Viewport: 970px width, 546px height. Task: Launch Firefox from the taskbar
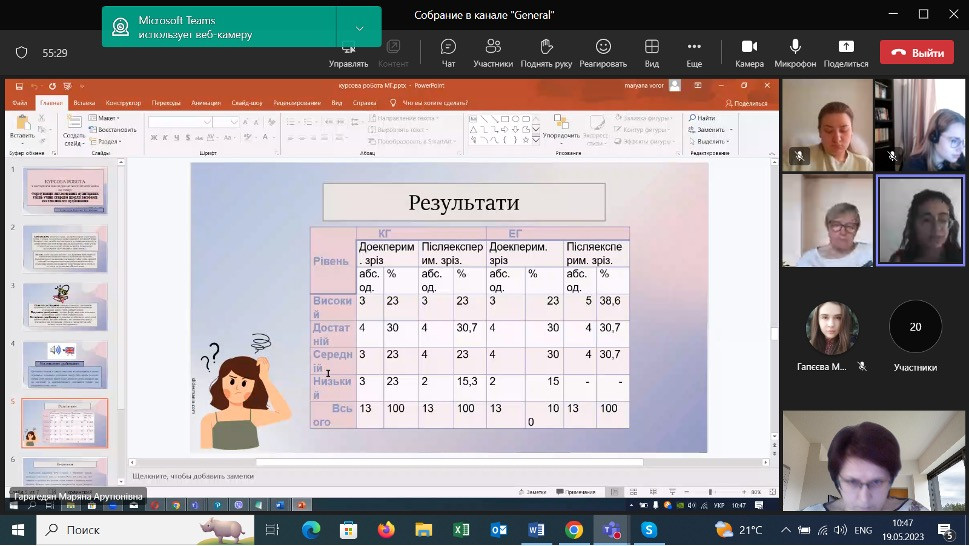[386, 530]
